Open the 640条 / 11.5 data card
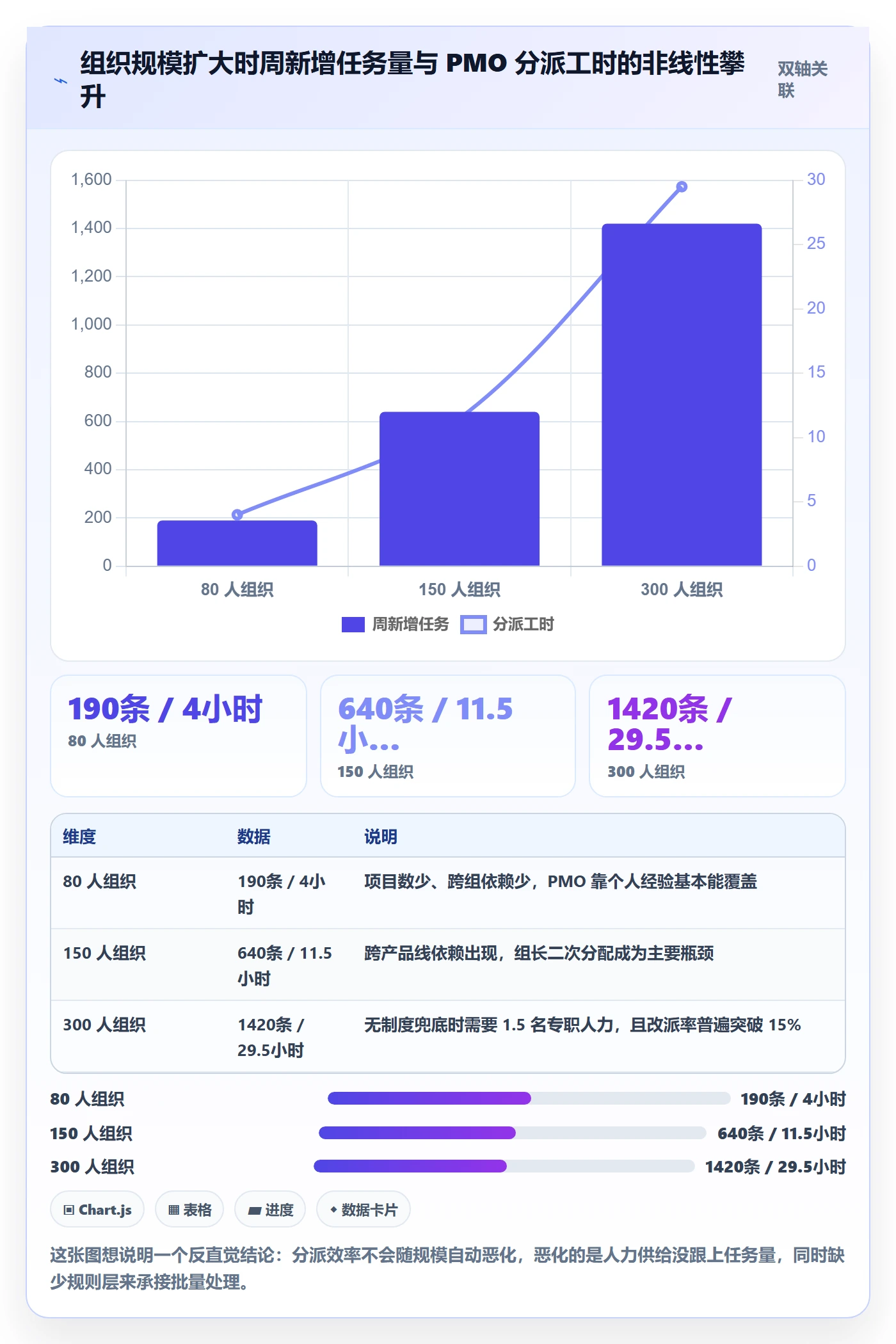Viewport: 896px width, 1344px height. pyautogui.click(x=448, y=736)
